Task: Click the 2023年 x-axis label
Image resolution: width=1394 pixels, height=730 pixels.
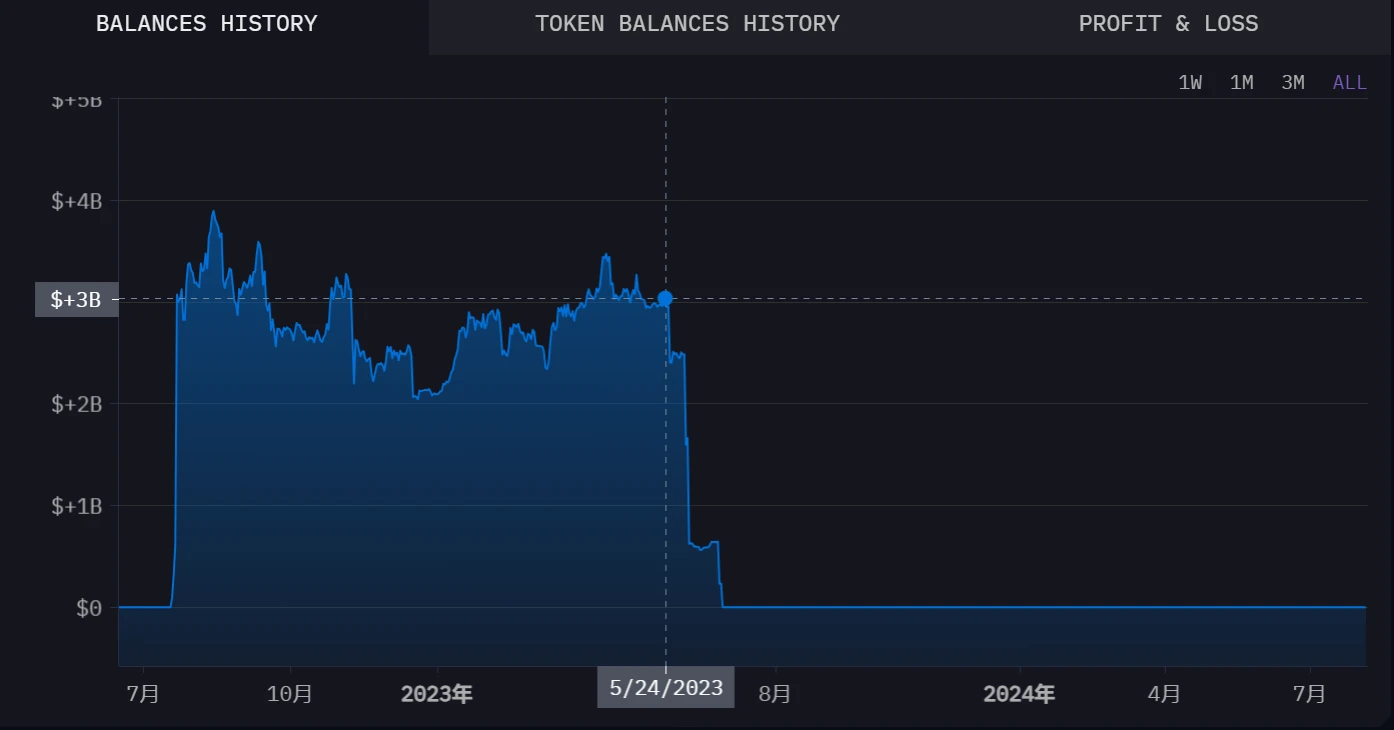Action: click(x=436, y=694)
